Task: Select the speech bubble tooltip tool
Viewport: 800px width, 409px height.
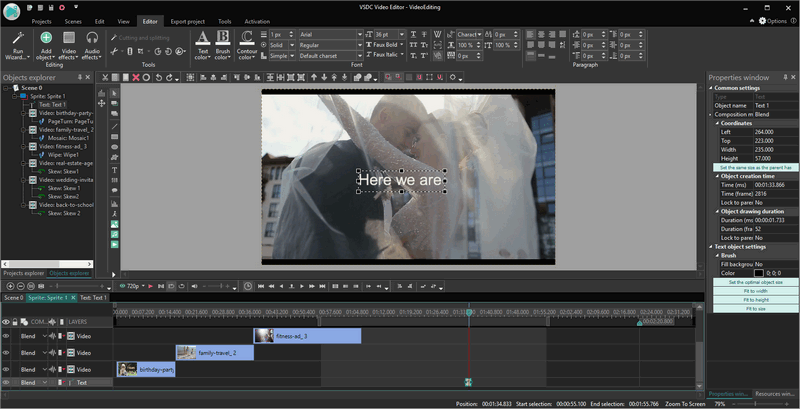Action: tap(114, 190)
